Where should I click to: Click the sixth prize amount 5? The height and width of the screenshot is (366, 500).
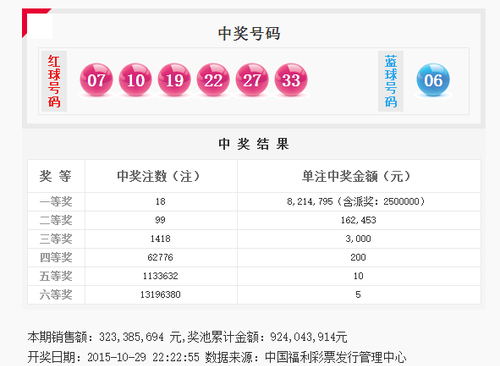(x=358, y=295)
